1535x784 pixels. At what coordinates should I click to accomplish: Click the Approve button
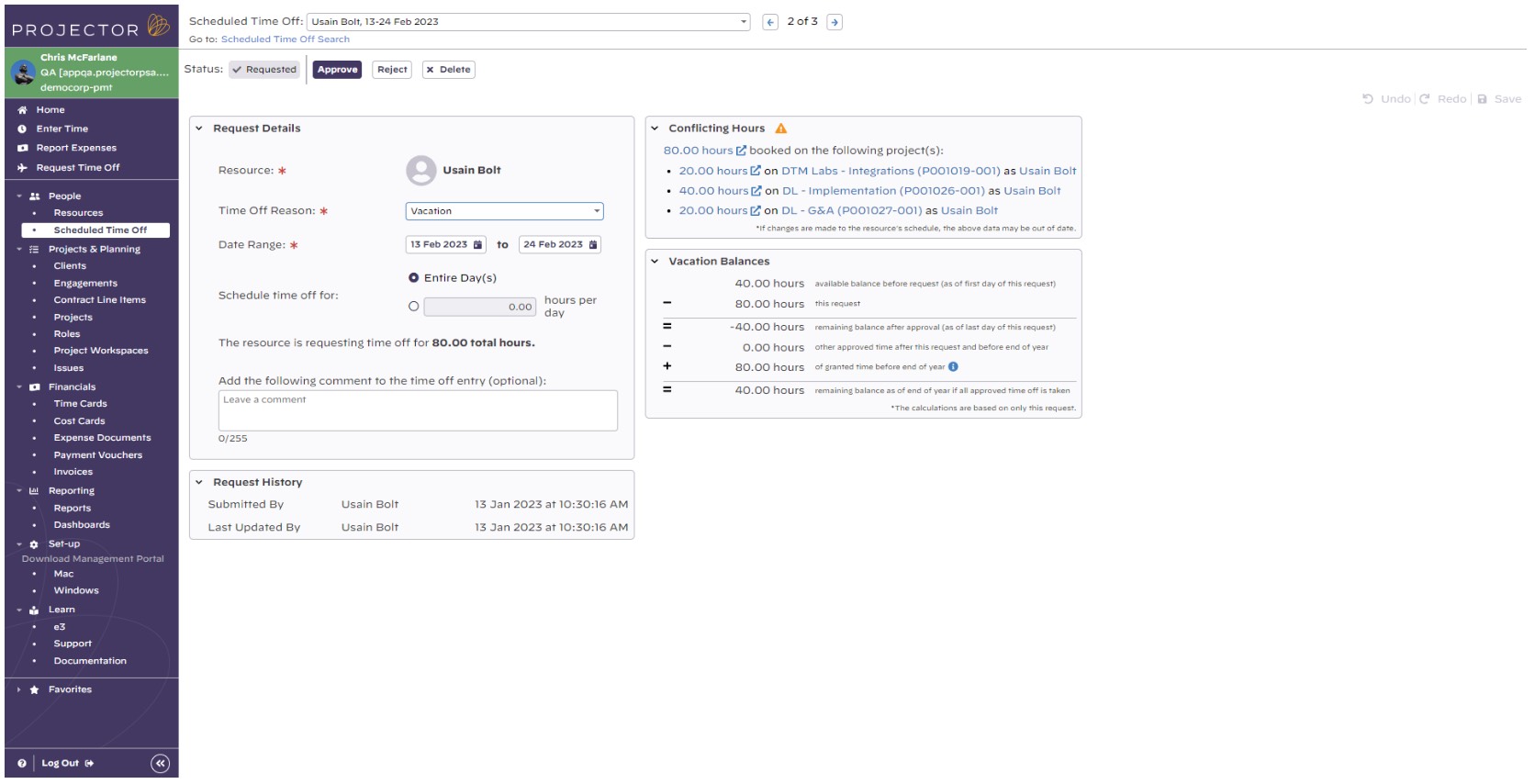pyautogui.click(x=338, y=70)
